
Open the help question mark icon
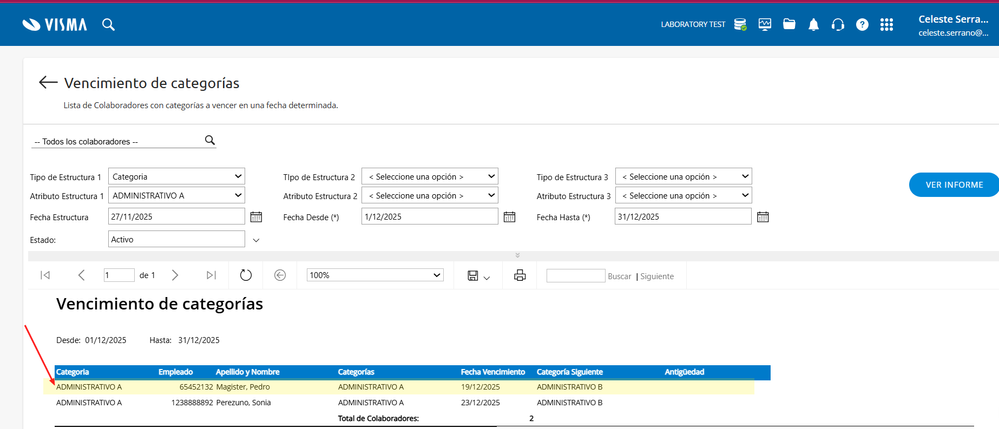coord(862,25)
